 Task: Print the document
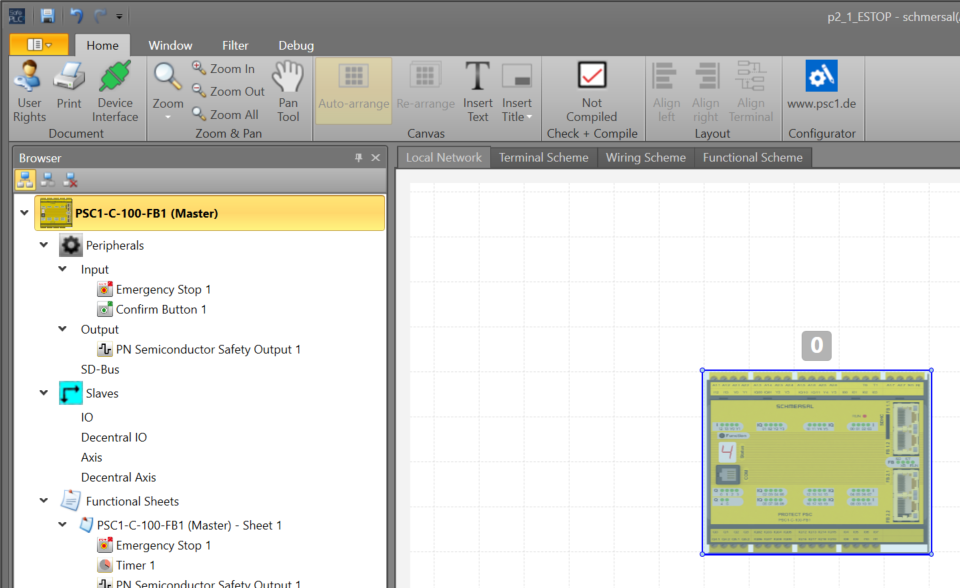(69, 86)
